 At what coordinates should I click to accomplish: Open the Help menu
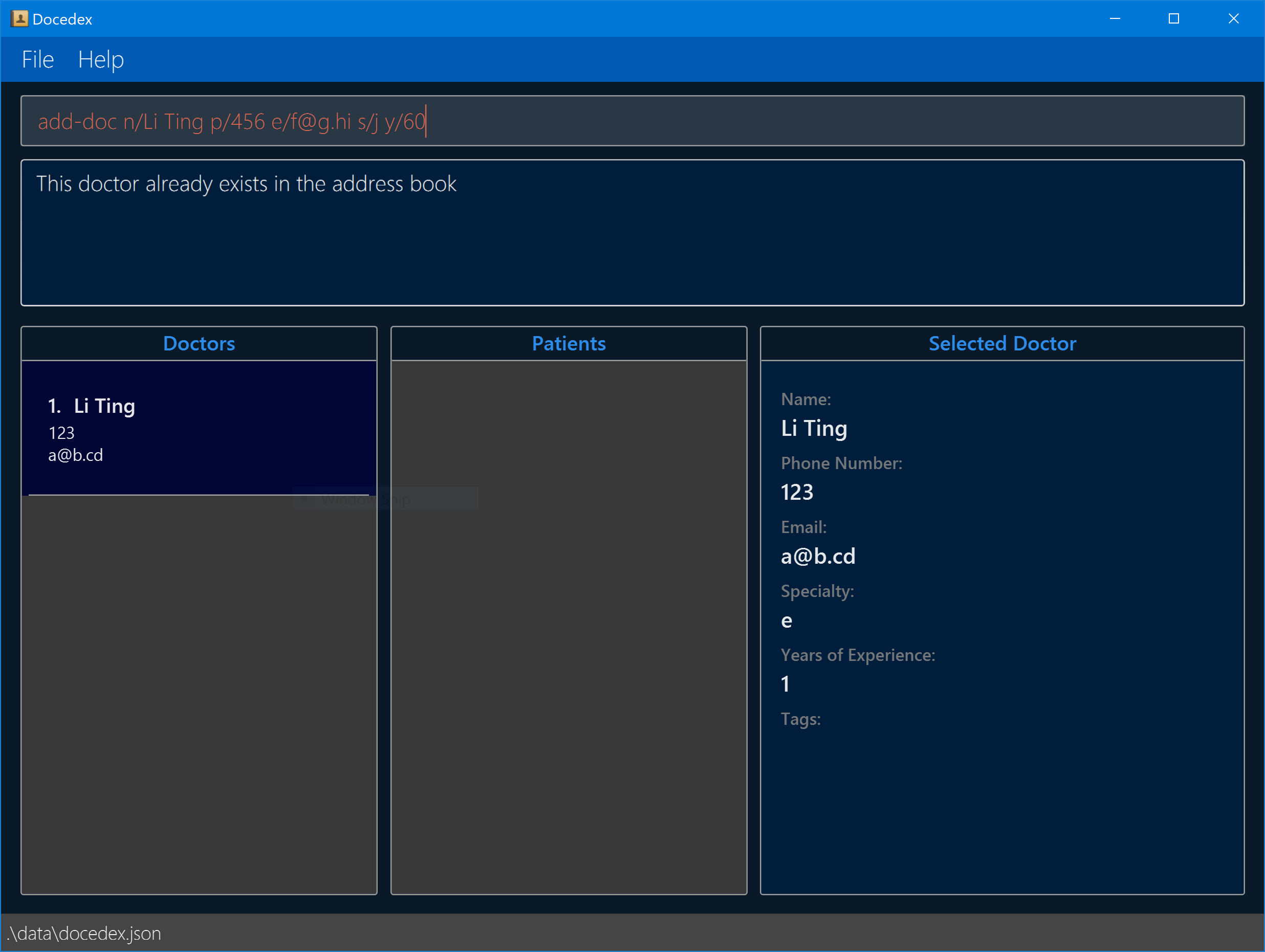[x=101, y=59]
